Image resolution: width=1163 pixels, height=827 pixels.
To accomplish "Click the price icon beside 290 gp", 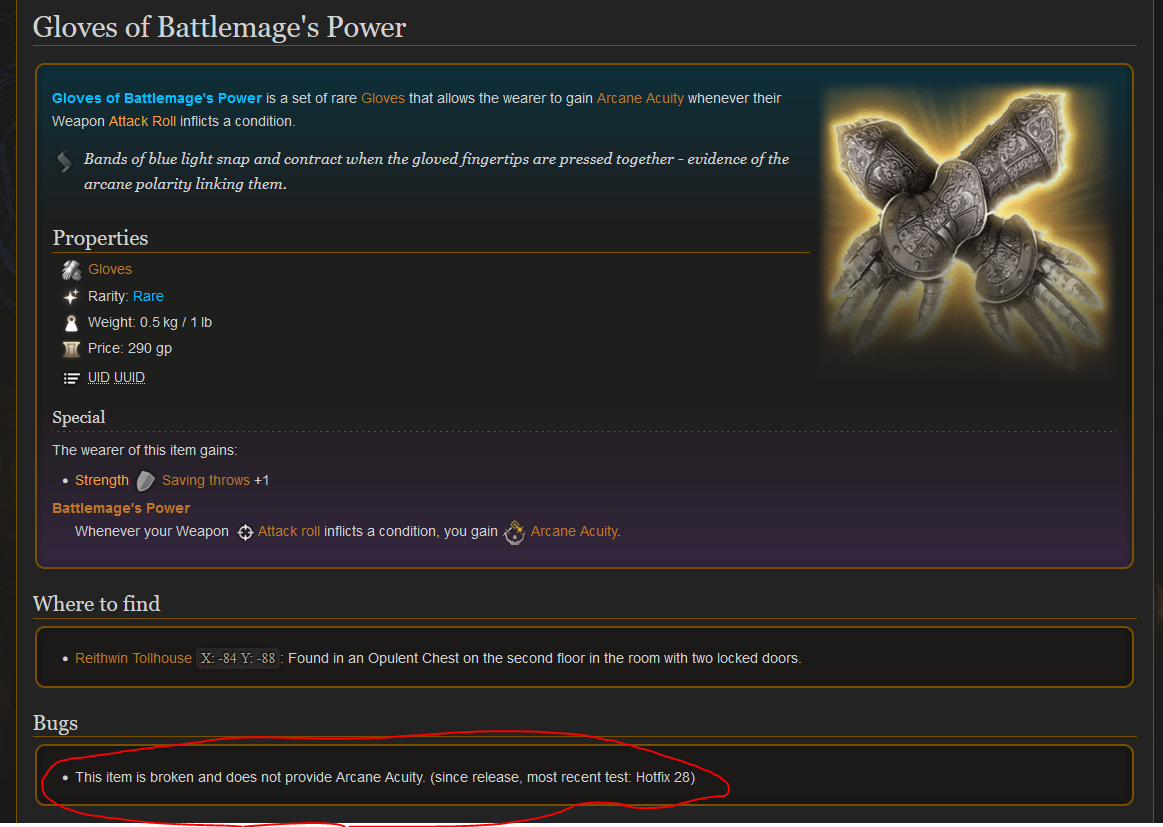I will click(71, 349).
